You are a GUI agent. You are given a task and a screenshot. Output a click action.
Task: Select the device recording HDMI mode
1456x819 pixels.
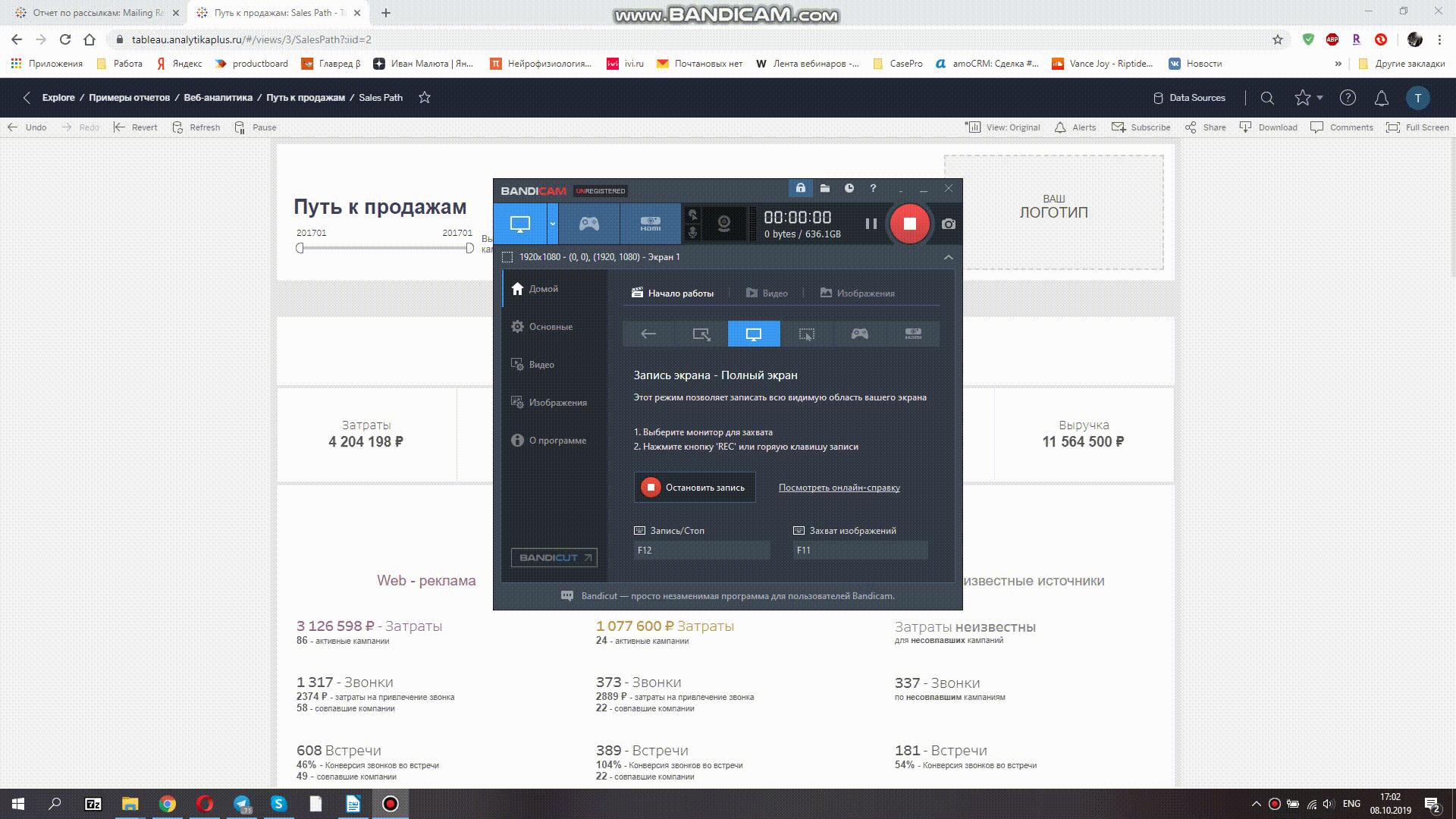(x=651, y=224)
